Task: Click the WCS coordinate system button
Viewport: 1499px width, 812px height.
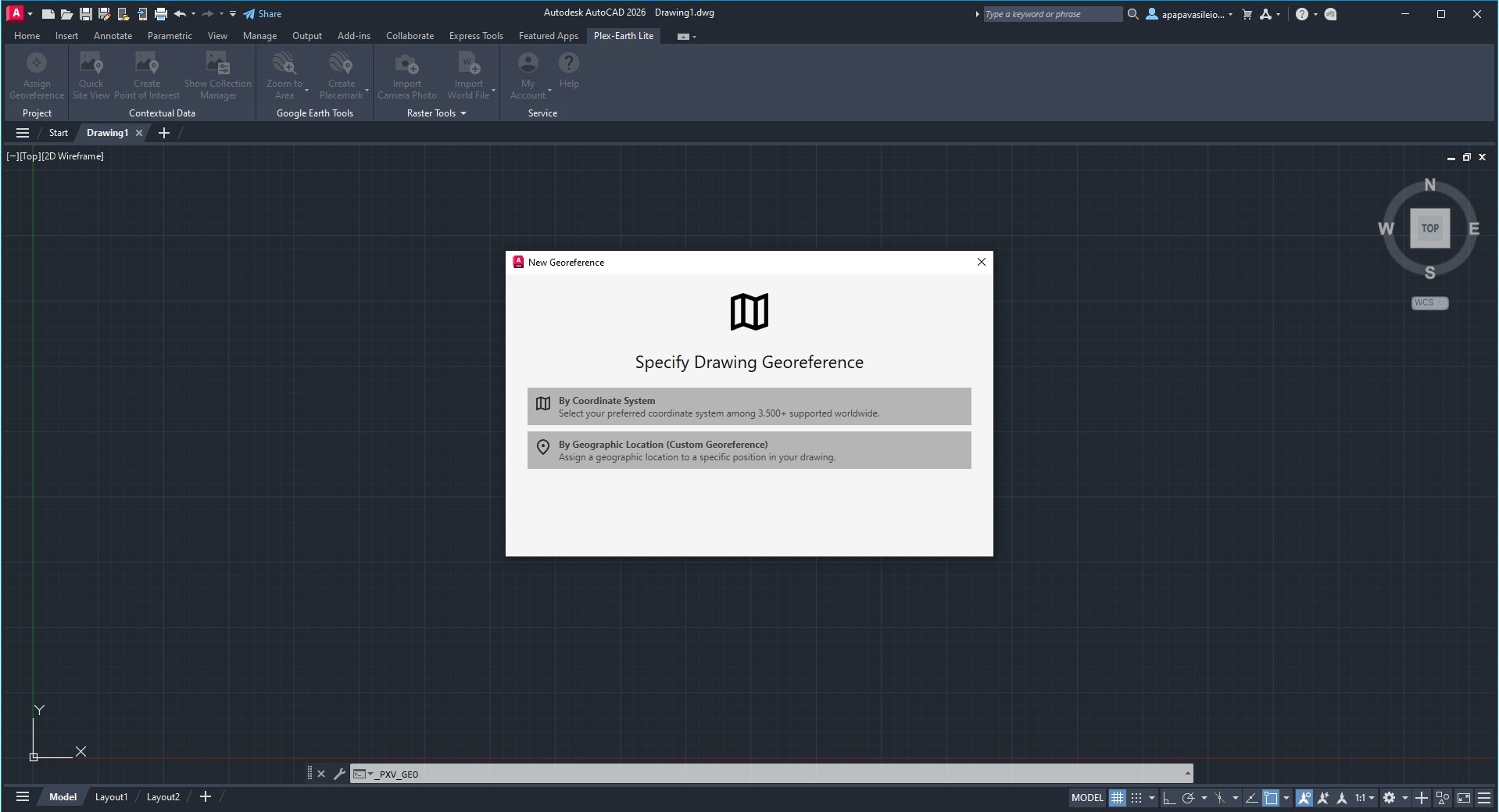Action: click(x=1429, y=302)
